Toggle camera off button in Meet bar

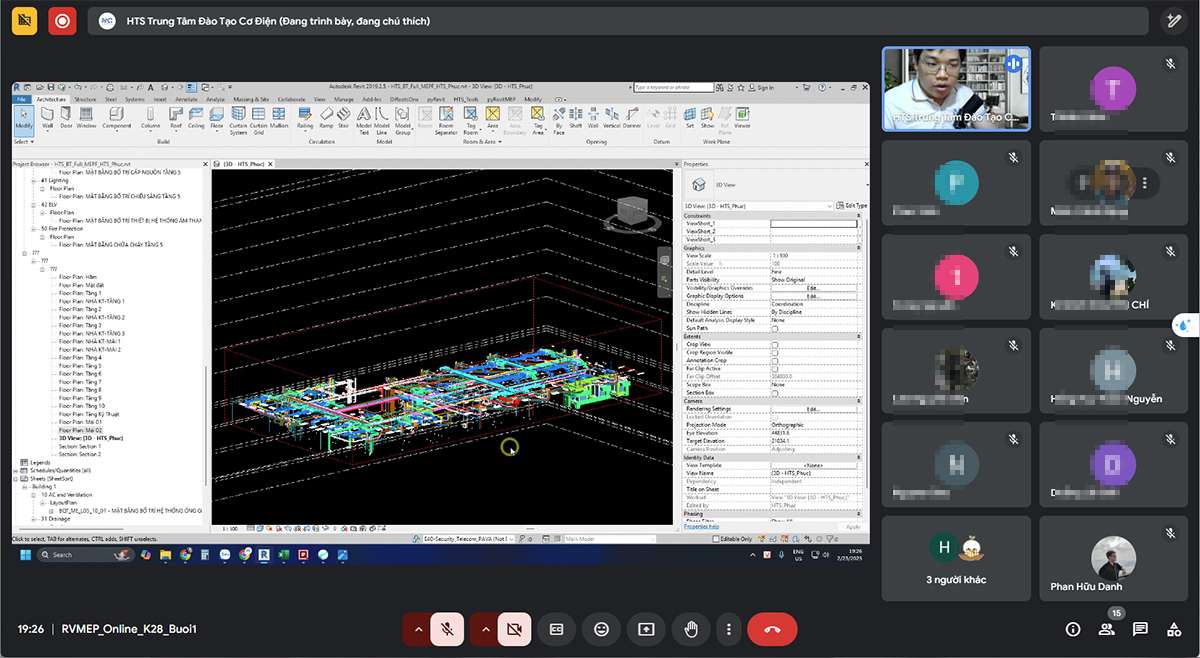[x=514, y=629]
